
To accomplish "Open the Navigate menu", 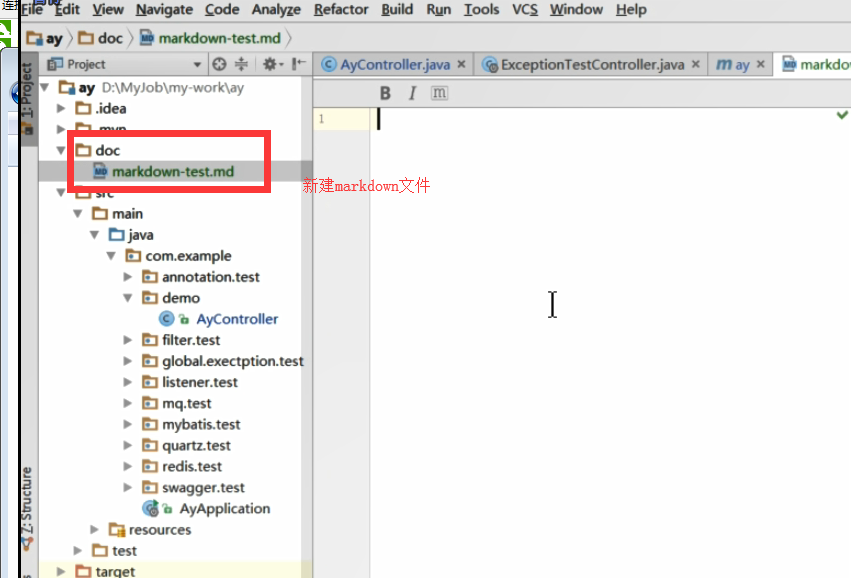I will tap(164, 10).
